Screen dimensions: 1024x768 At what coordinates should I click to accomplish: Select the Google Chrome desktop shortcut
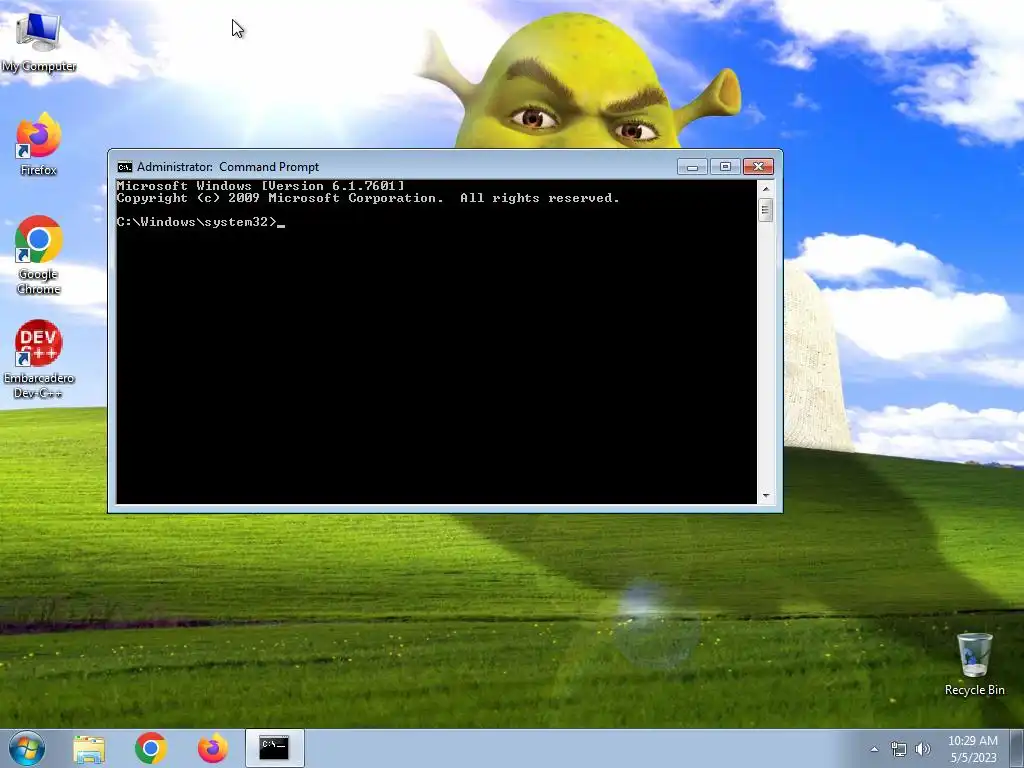click(x=39, y=255)
